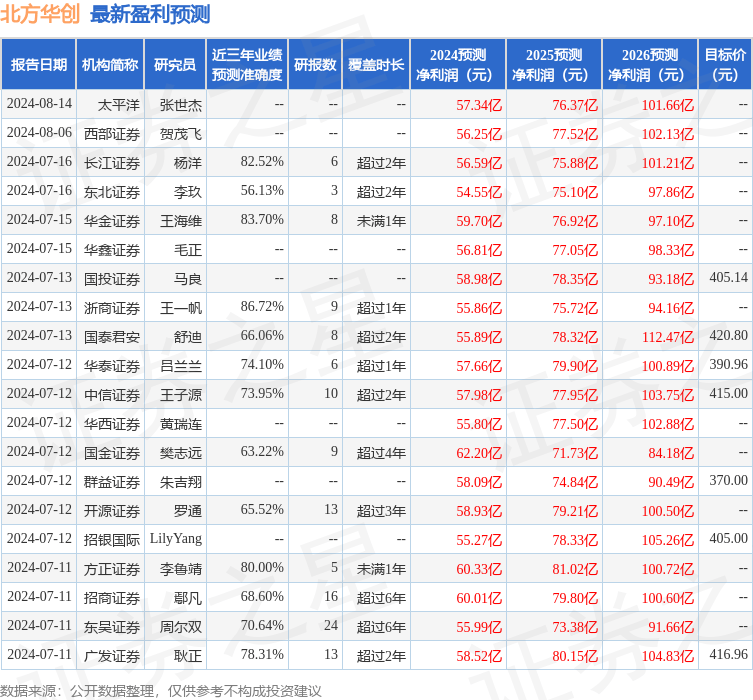The height and width of the screenshot is (700, 753).
Task: Select the 覆盖时长 column header
Action: click(x=376, y=64)
